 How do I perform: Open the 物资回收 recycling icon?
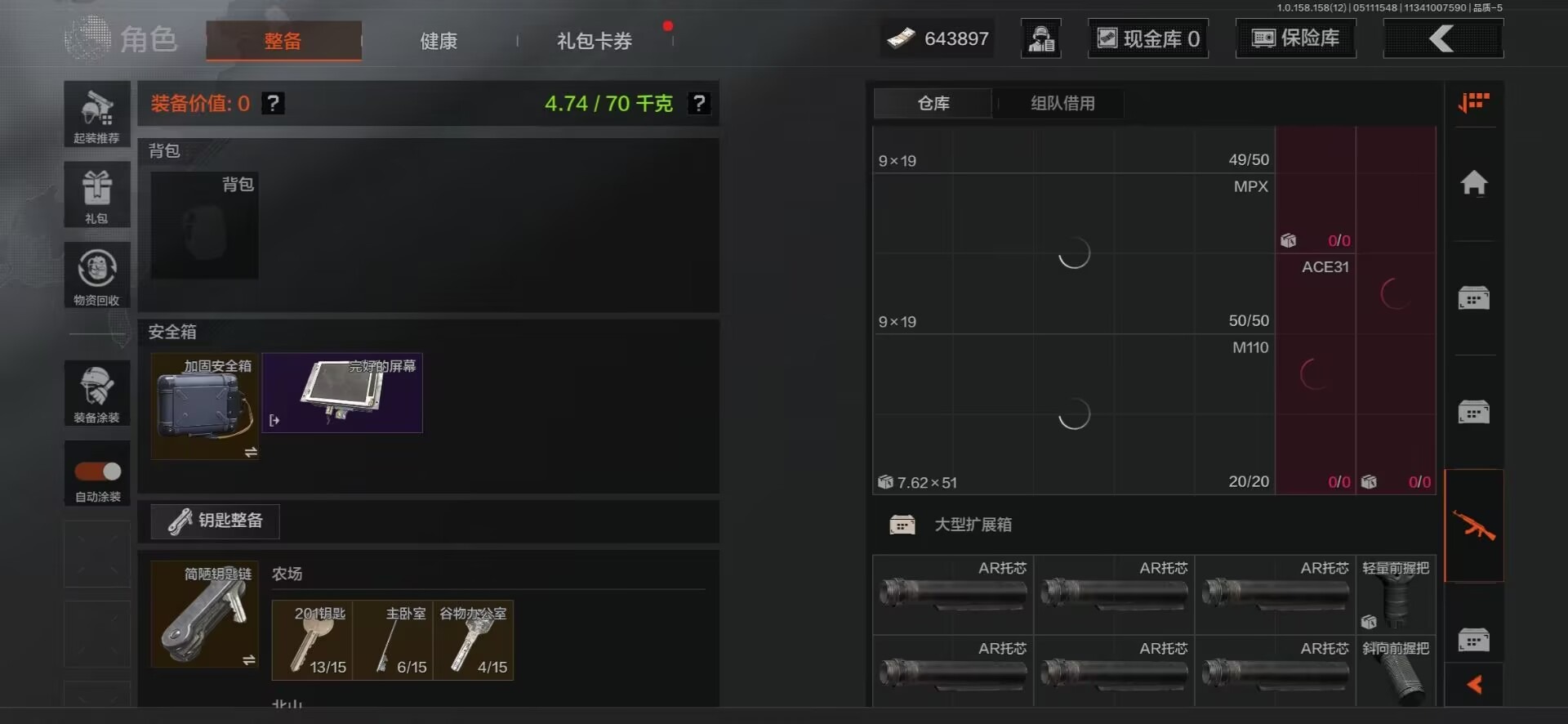tap(97, 275)
